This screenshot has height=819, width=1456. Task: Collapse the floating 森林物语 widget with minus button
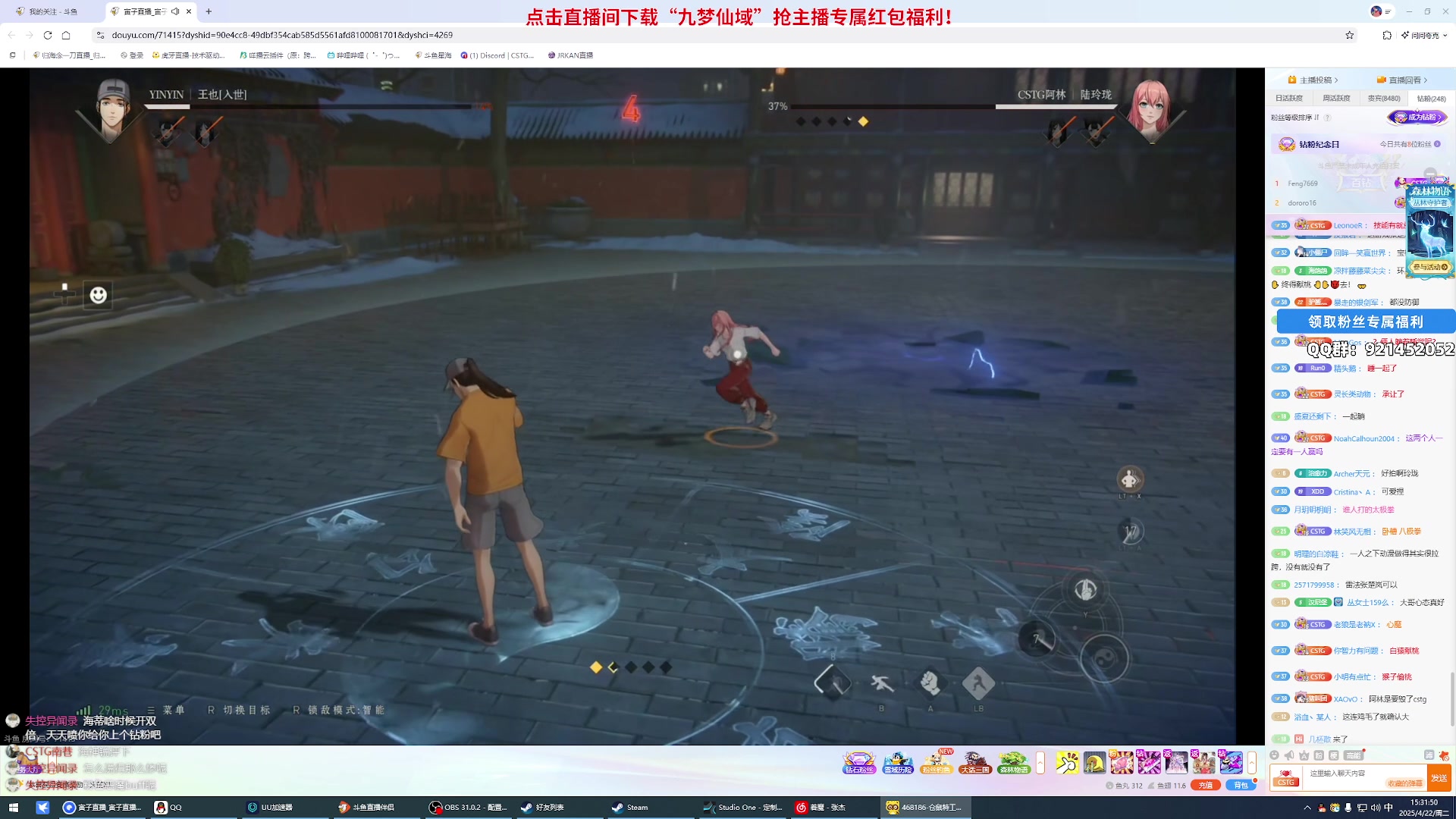click(x=1430, y=173)
